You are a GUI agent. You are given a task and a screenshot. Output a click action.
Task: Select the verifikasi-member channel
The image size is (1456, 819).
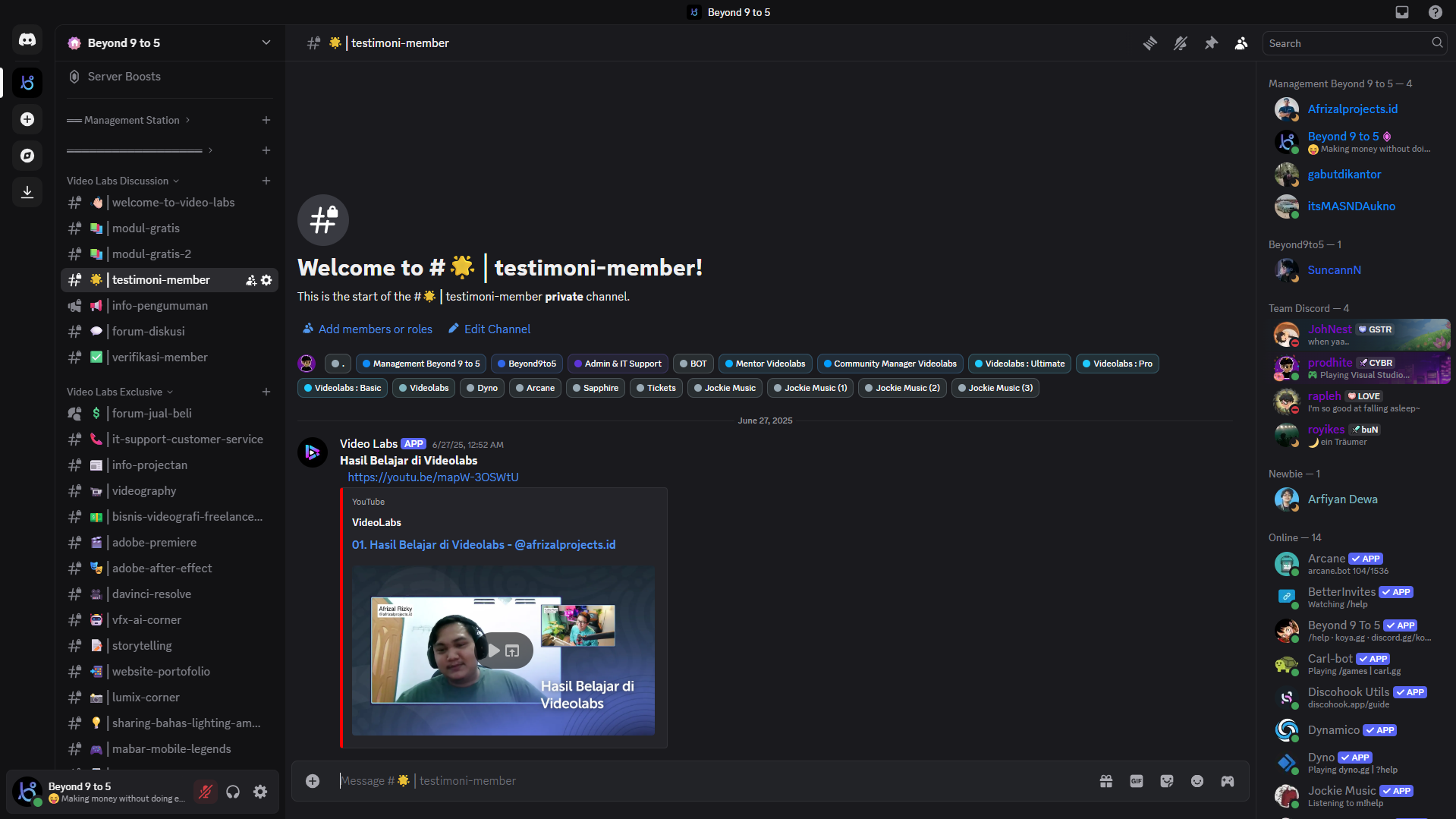(169, 358)
